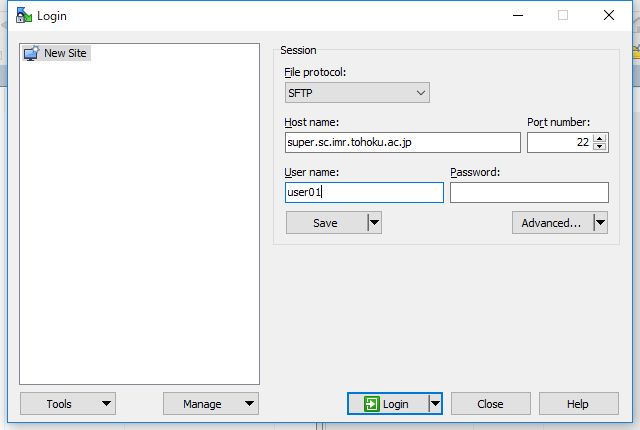Close the Login window with X
The height and width of the screenshot is (430, 640).
click(x=609, y=16)
